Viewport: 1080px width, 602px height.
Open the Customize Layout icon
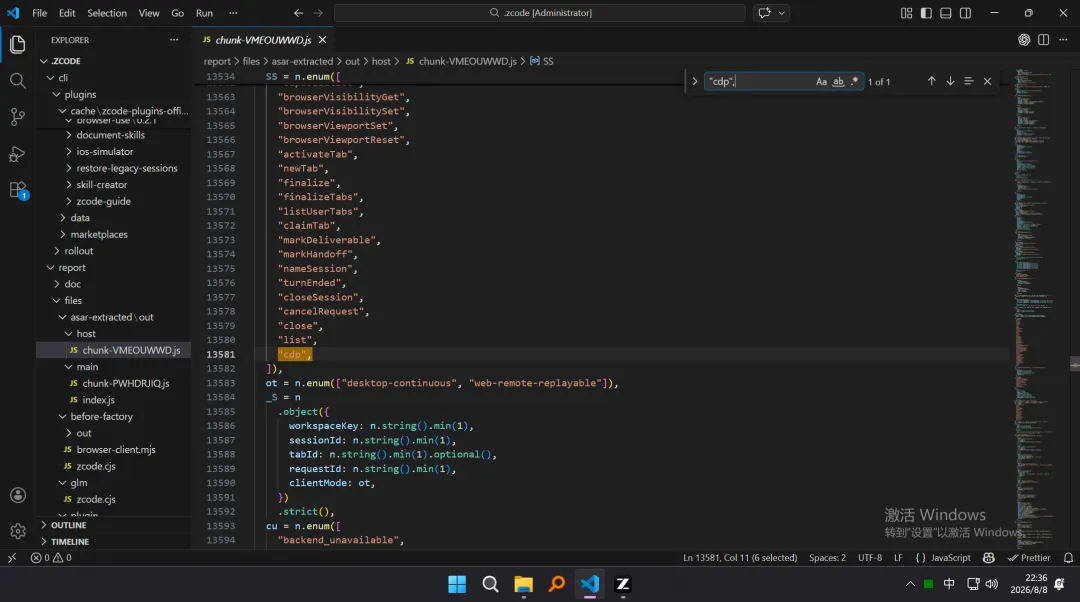906,13
